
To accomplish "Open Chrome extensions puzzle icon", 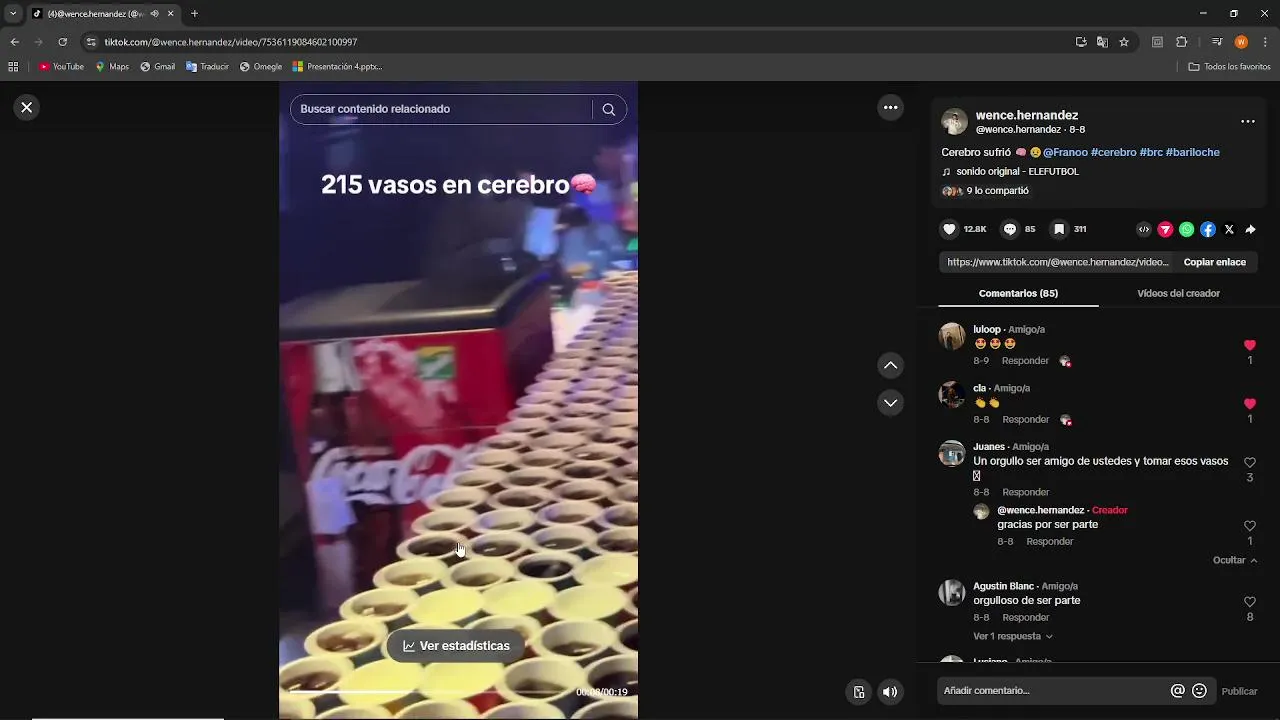I will click(1181, 42).
